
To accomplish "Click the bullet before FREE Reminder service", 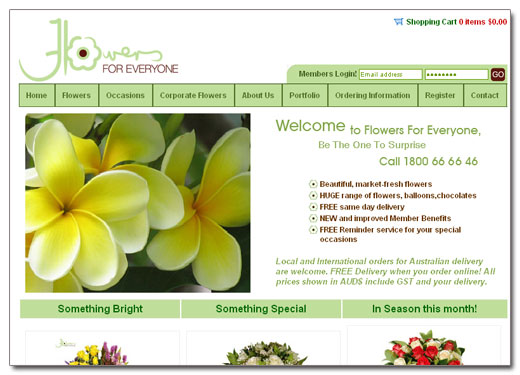I will pyautogui.click(x=313, y=230).
